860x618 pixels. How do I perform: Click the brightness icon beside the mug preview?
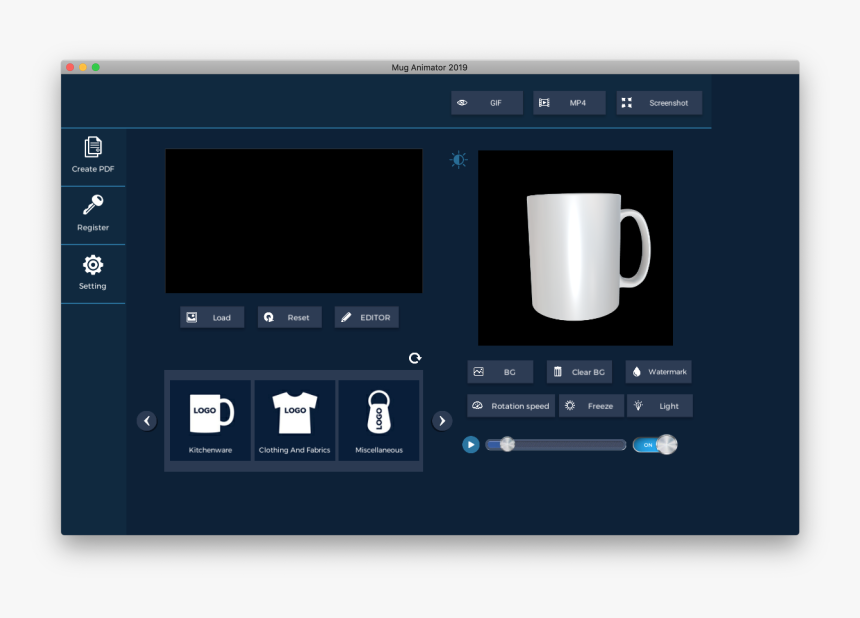tap(458, 158)
